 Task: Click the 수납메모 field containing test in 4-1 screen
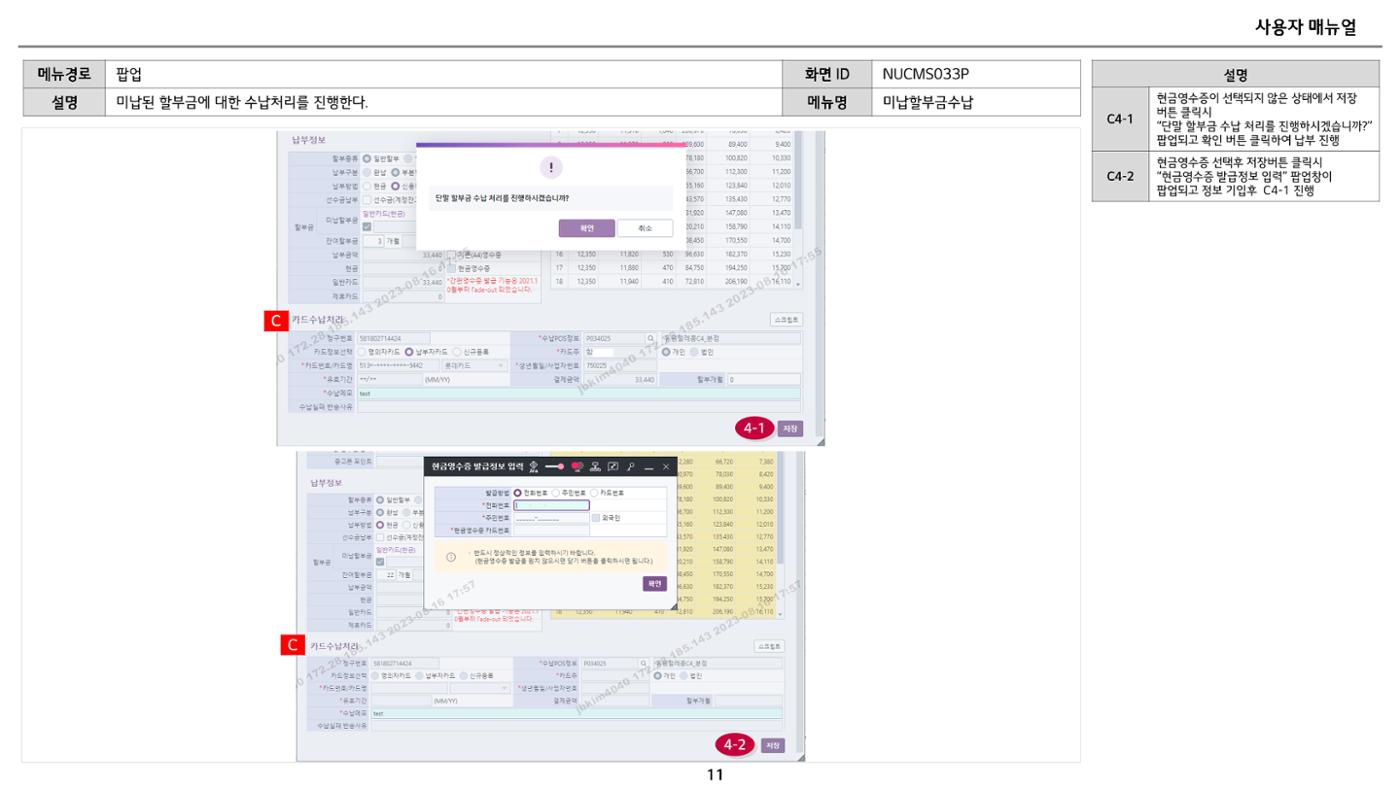tap(579, 393)
